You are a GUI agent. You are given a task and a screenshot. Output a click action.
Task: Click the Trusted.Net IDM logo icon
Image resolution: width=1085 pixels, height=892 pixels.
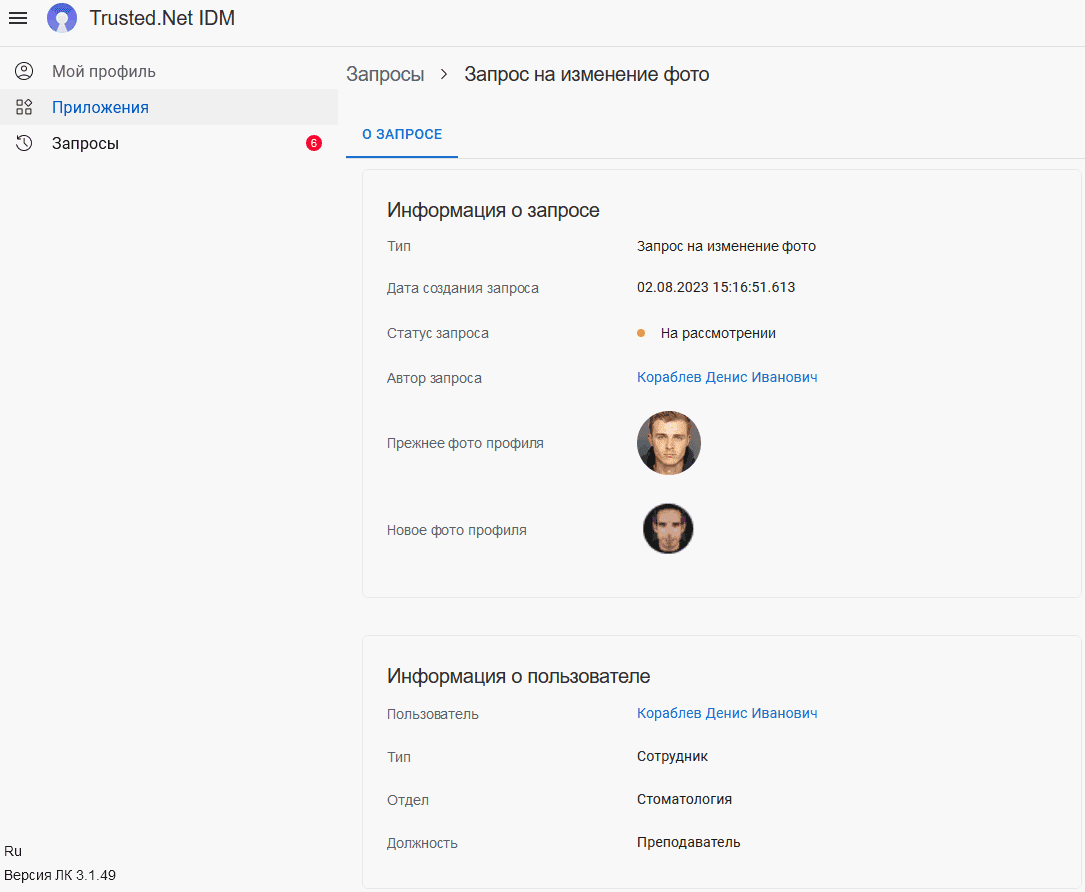62,18
